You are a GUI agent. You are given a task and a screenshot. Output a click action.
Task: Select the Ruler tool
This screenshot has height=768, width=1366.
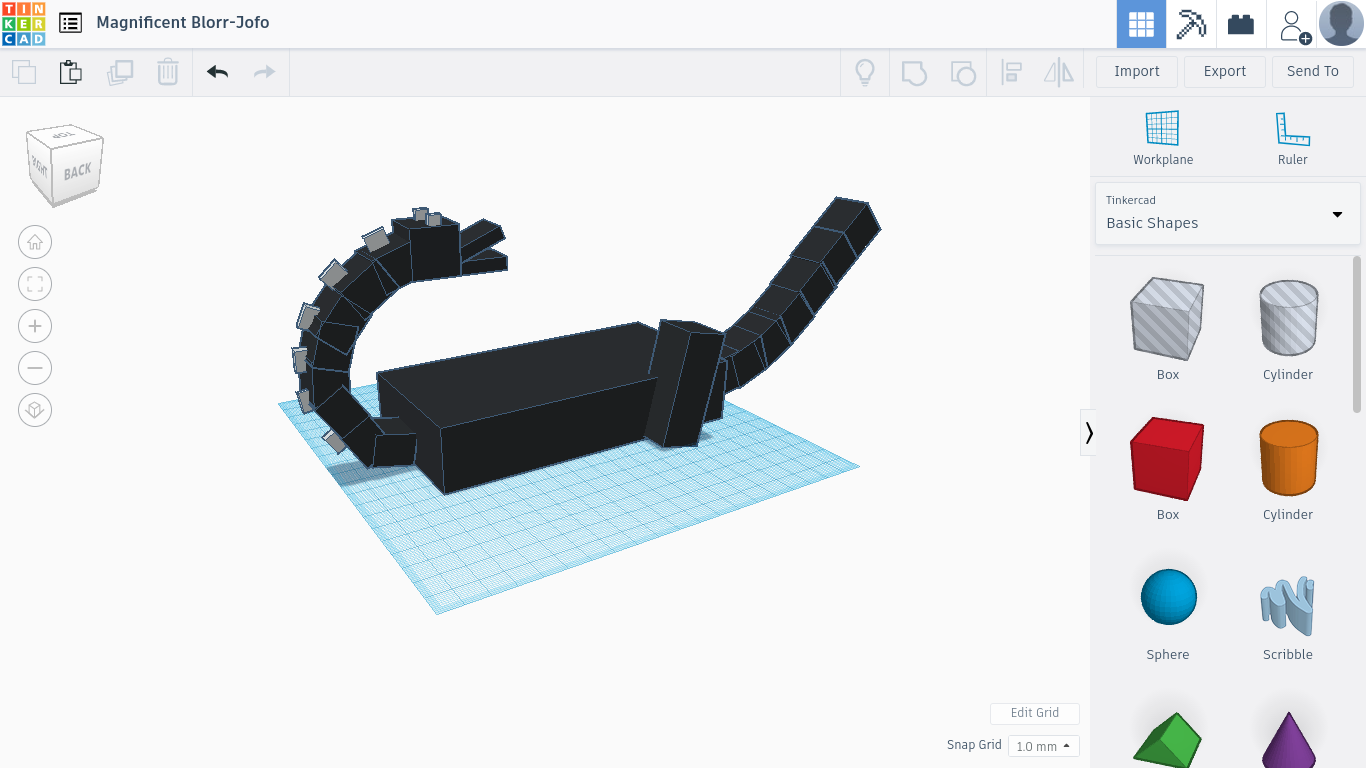click(x=1293, y=138)
